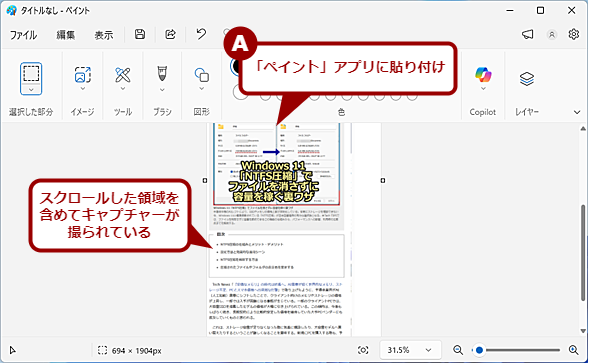589x364 pixels.
Task: Expand the イメージ dropdown chevron
Action: (x=83, y=89)
